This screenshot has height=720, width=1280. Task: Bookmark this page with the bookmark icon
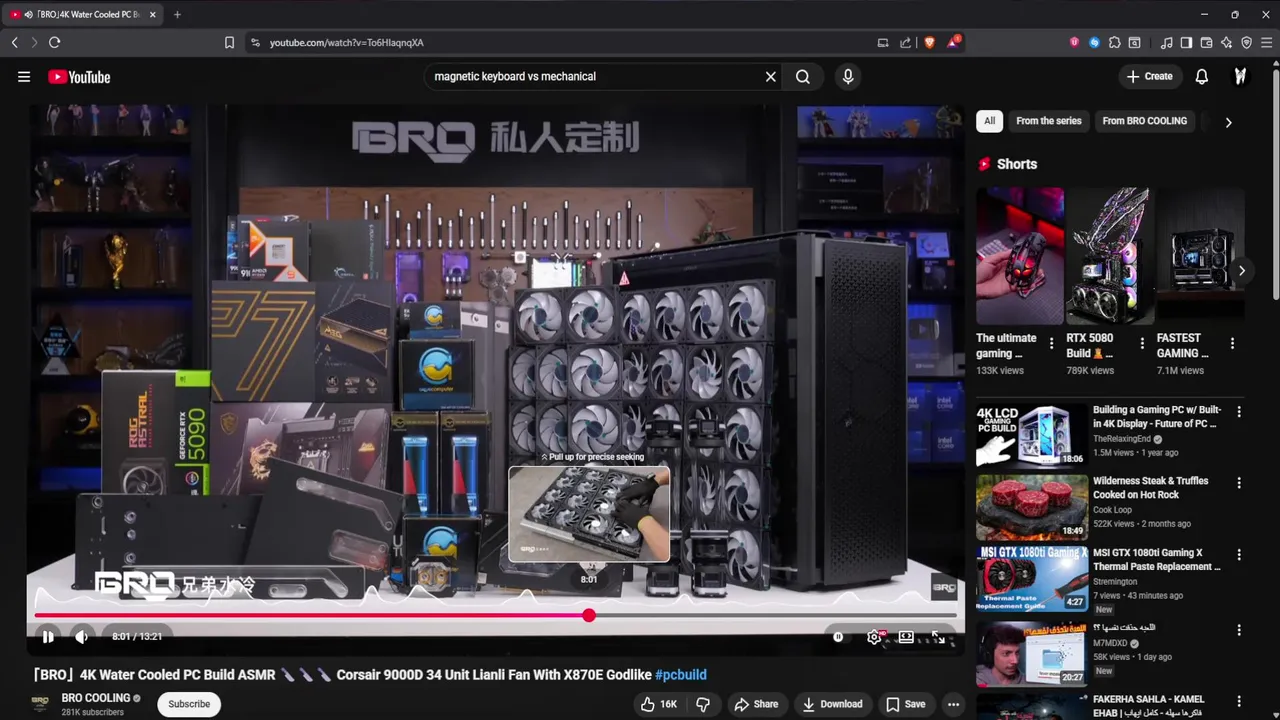tap(229, 42)
